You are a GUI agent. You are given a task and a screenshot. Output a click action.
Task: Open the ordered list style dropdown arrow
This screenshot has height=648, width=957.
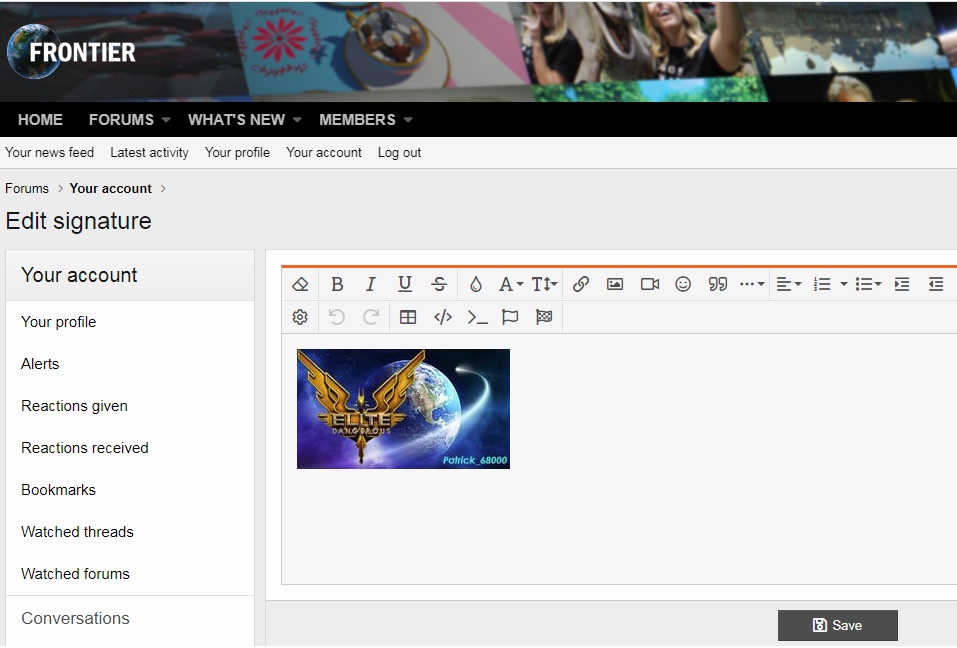[x=843, y=284]
